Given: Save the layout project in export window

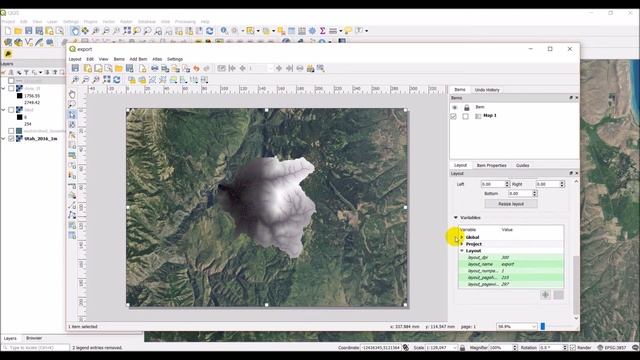Looking at the screenshot, I should (x=76, y=69).
